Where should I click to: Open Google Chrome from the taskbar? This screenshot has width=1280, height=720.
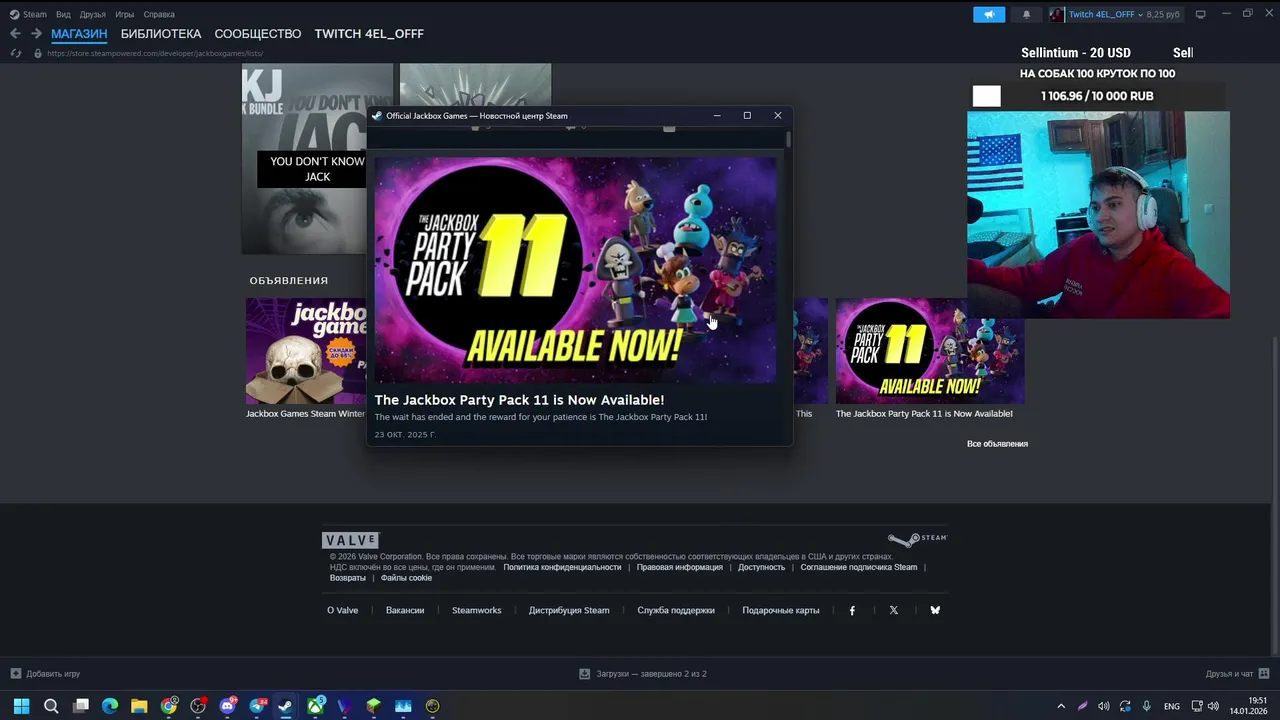pos(169,706)
